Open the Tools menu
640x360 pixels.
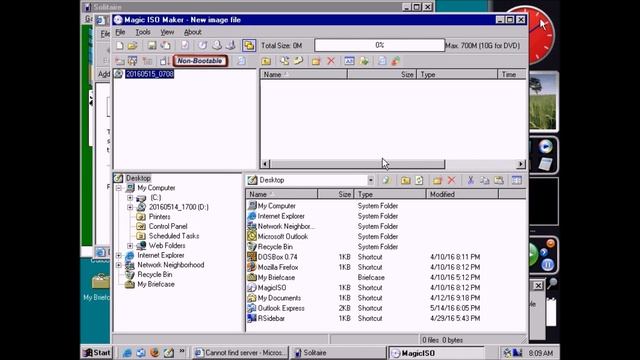tap(143, 32)
